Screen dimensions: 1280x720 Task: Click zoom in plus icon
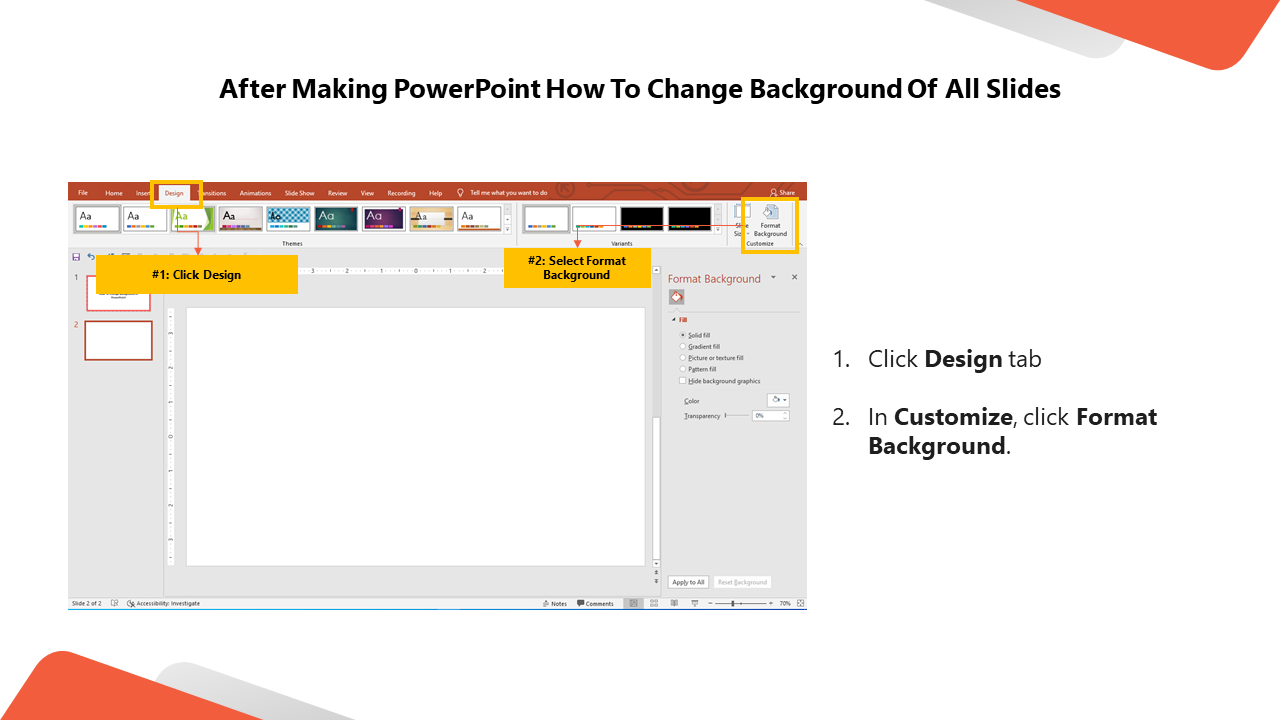tap(771, 603)
